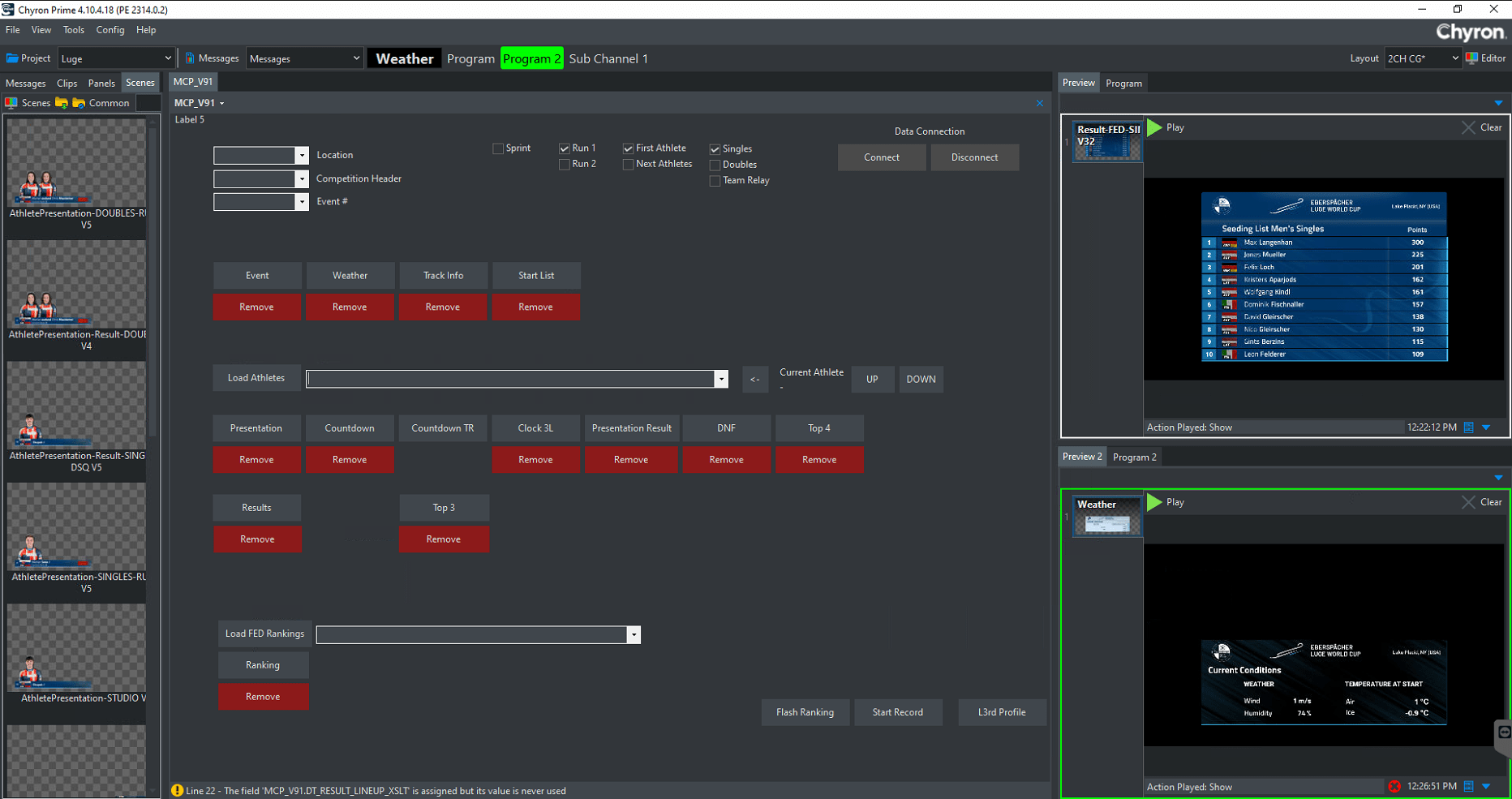
Task: Toggle the Sprint checkbox
Action: click(x=498, y=148)
